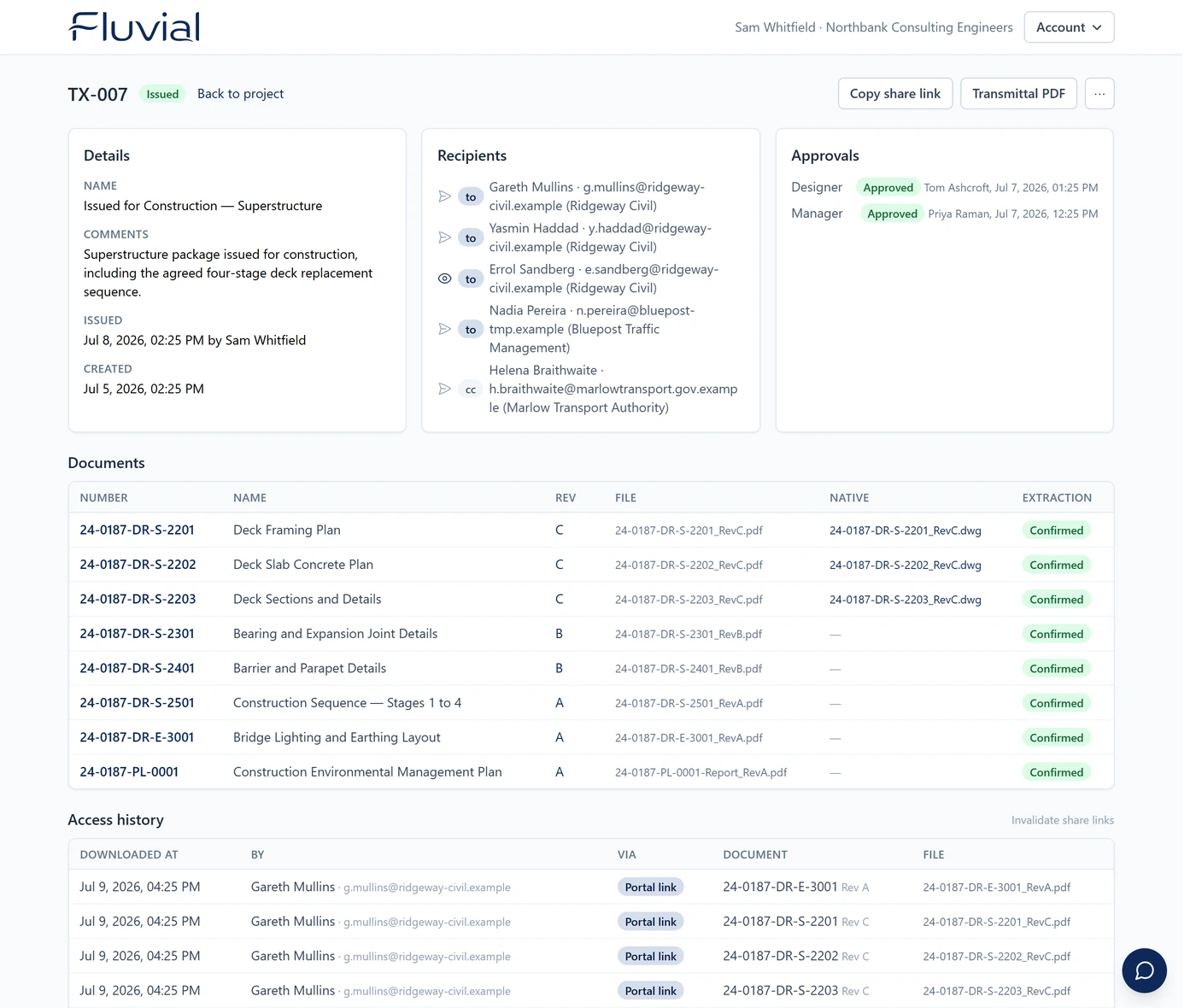Copy the share link
1196x1008 pixels.
point(895,93)
